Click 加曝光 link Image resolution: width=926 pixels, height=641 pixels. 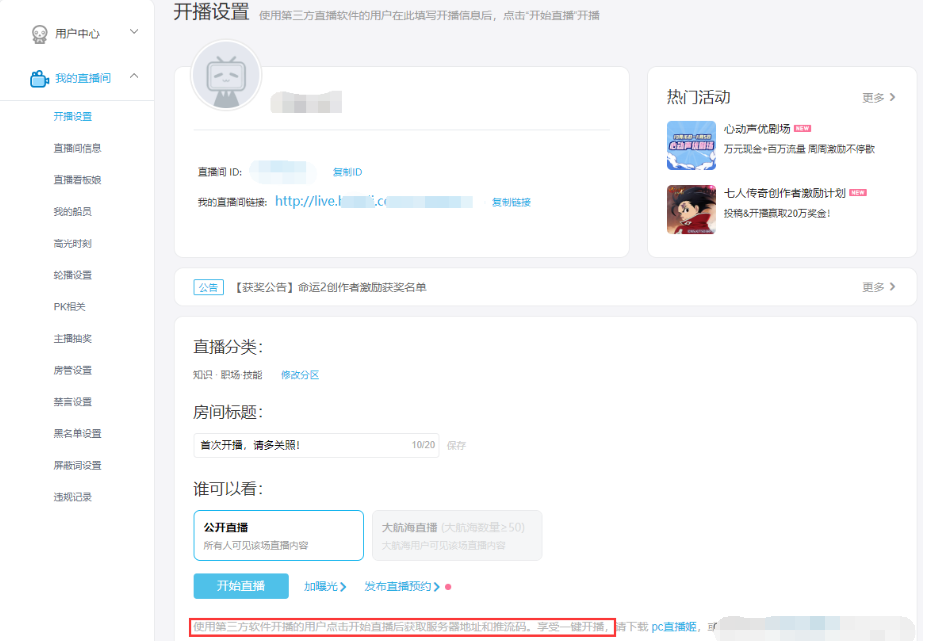(325, 587)
